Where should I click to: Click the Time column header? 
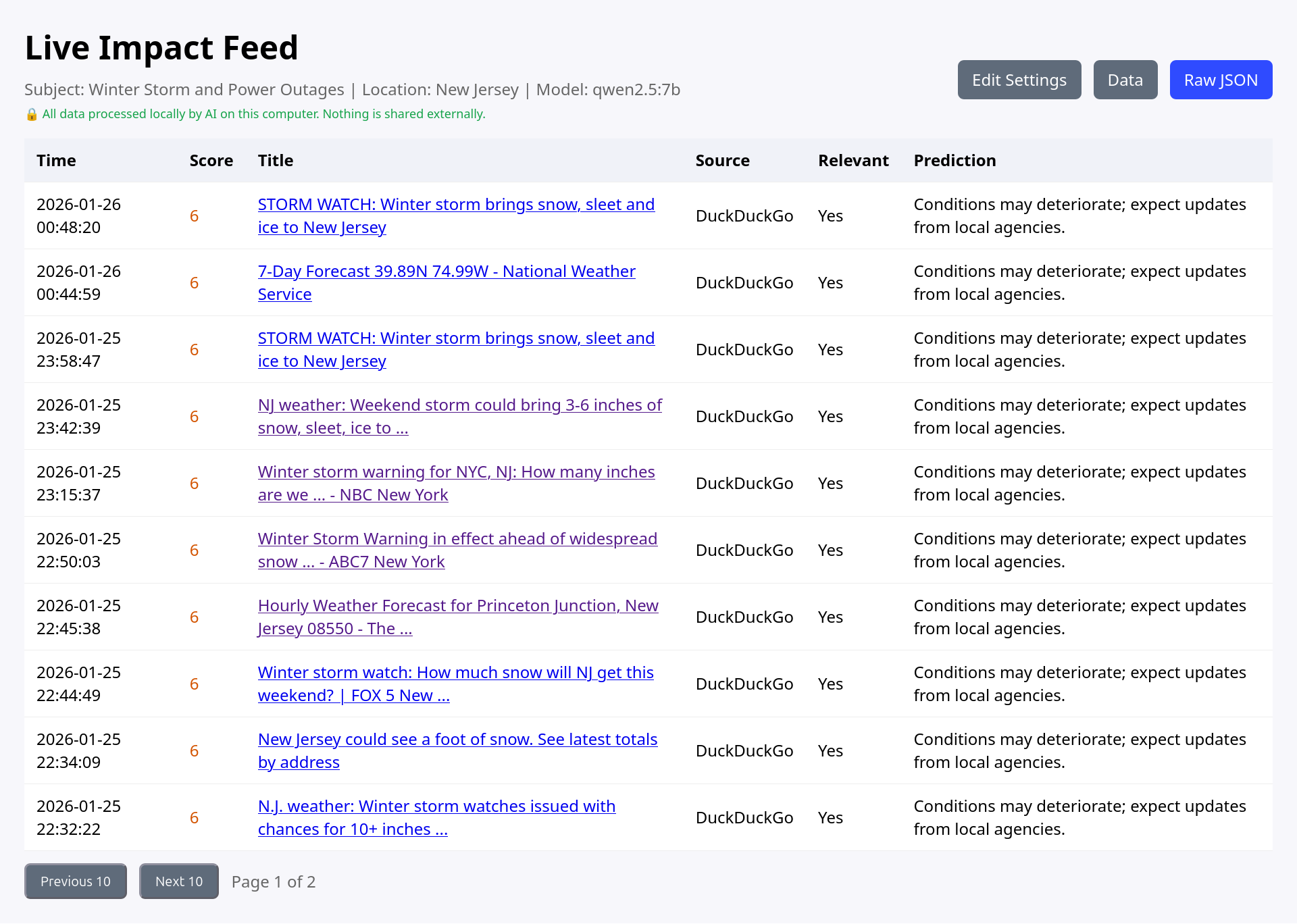(x=56, y=161)
